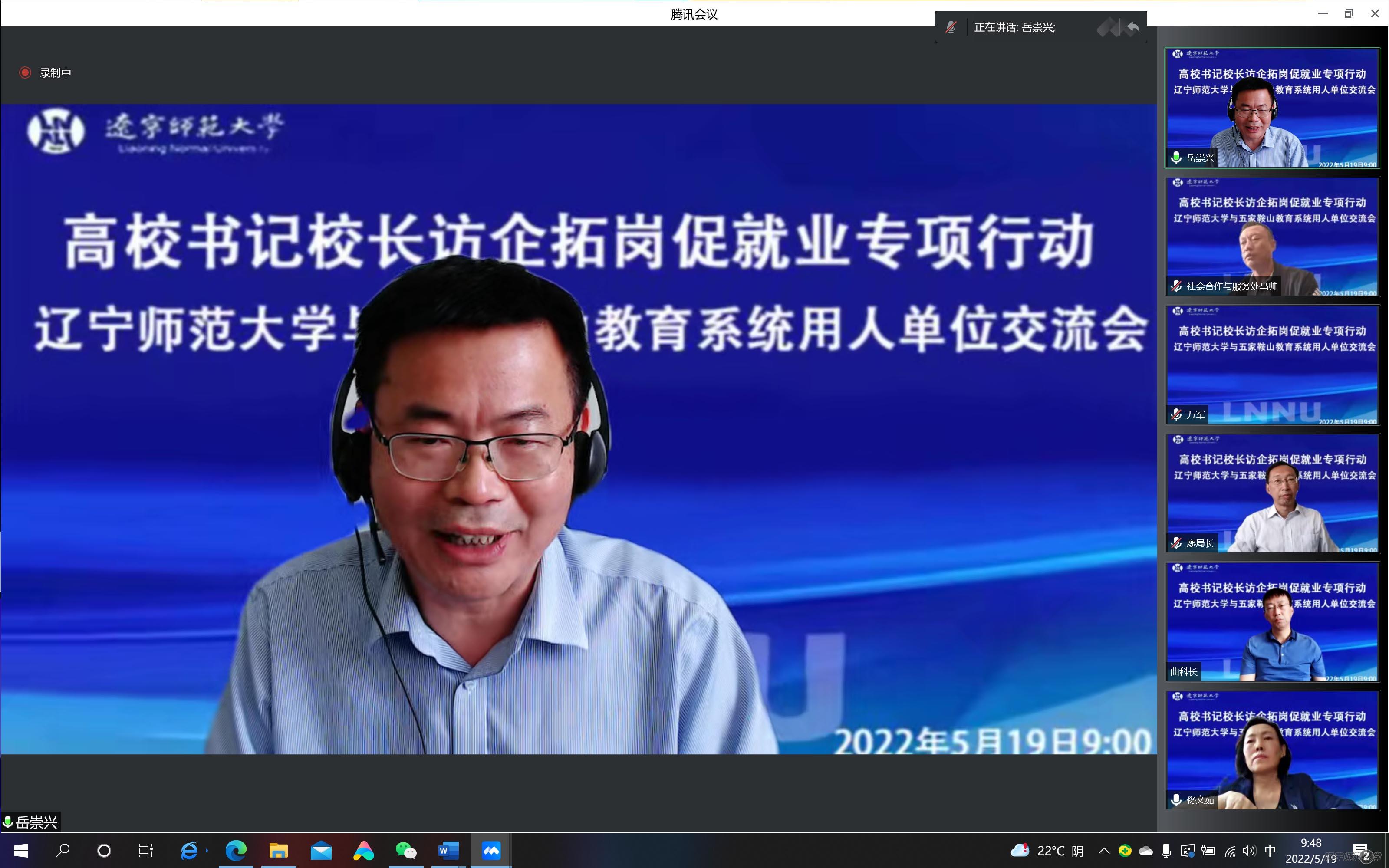Open Word from the taskbar
The width and height of the screenshot is (1389, 868).
coord(448,850)
